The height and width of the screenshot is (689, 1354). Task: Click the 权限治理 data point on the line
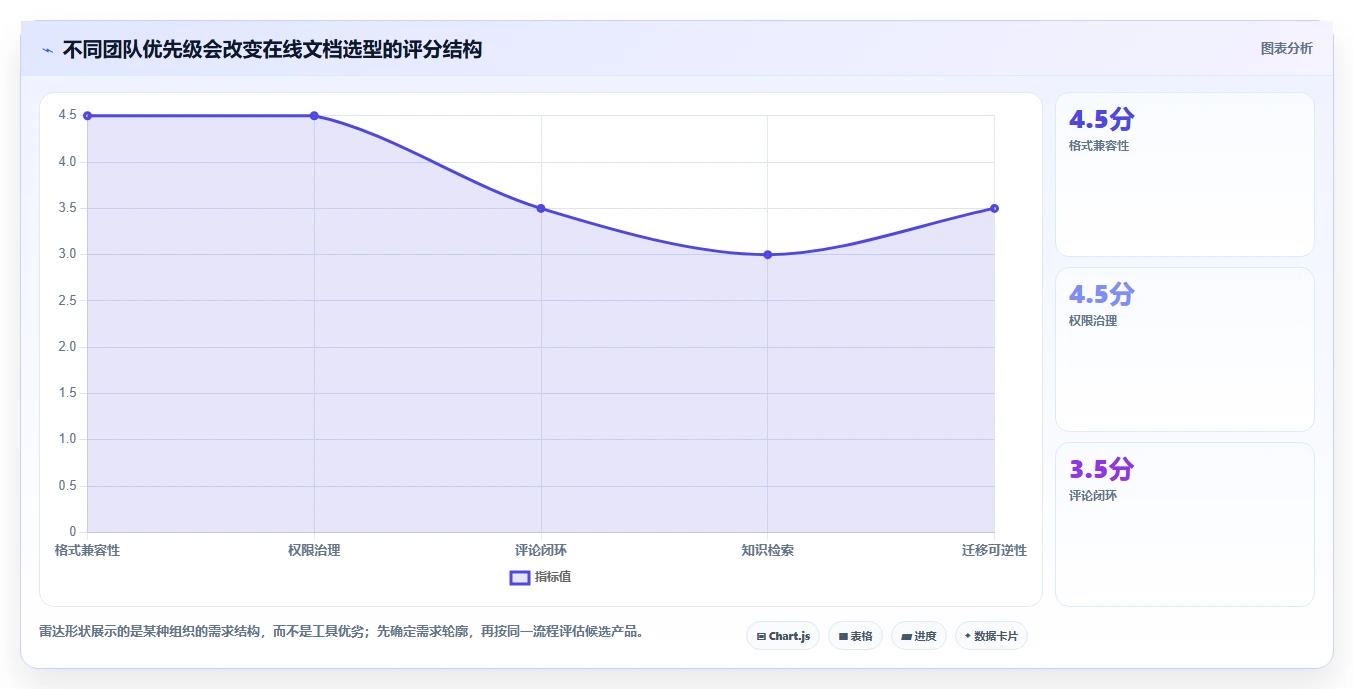point(314,116)
